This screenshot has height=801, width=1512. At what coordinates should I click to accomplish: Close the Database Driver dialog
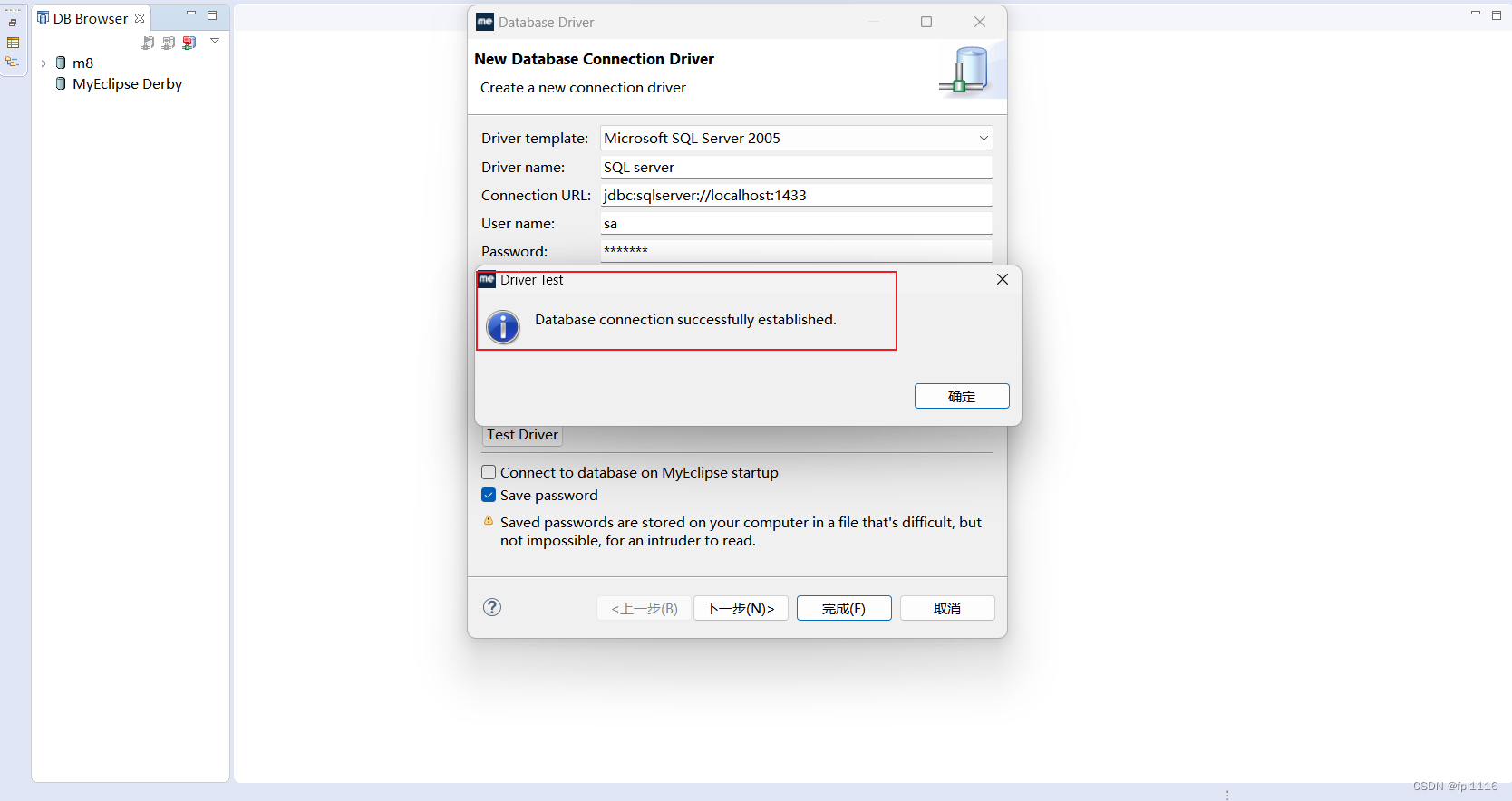[x=980, y=22]
